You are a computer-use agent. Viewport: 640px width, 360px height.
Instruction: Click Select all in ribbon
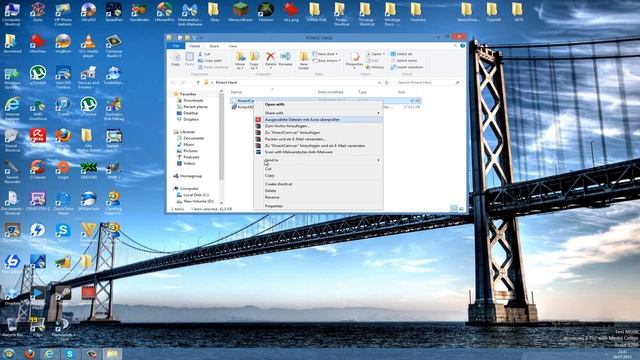click(401, 54)
